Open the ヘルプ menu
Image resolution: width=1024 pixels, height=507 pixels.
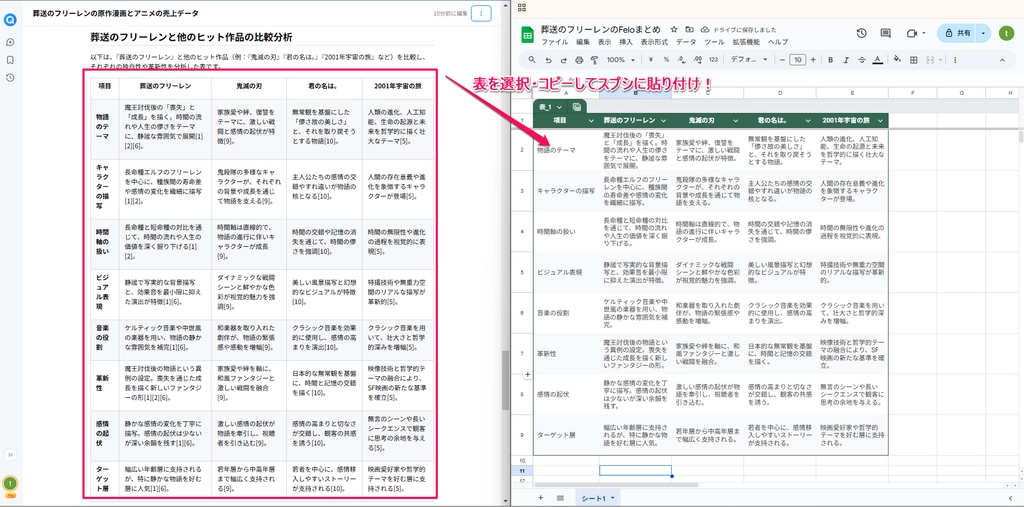tap(778, 42)
